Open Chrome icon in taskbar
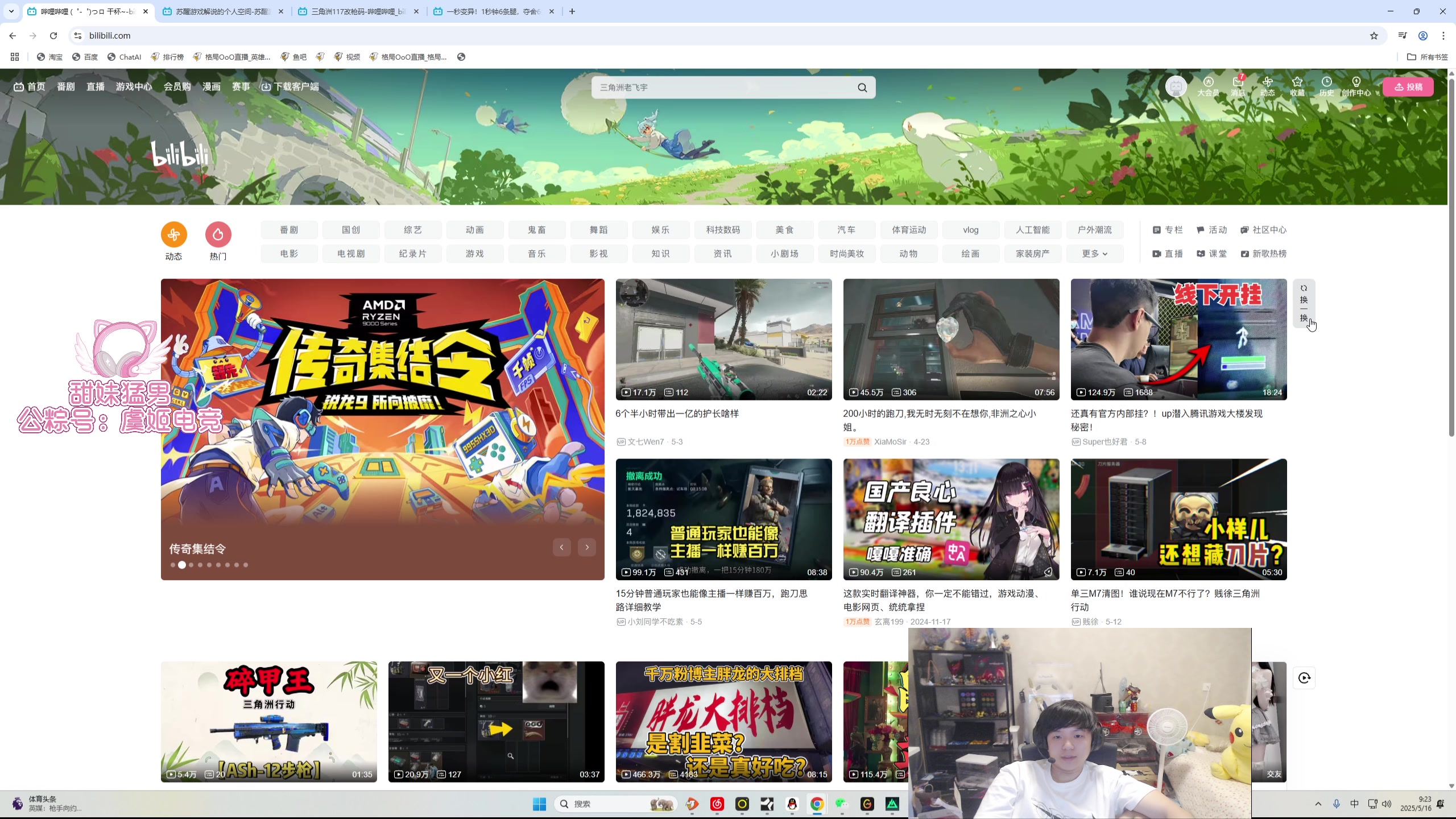The image size is (1456, 819). tap(817, 804)
